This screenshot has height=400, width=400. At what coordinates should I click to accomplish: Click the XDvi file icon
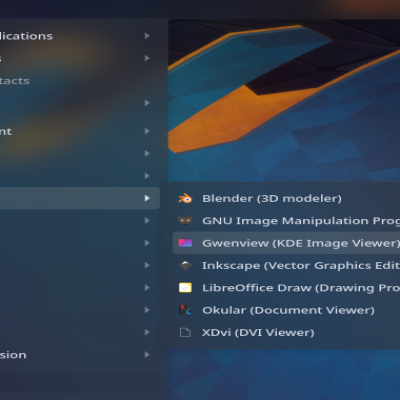click(x=185, y=332)
